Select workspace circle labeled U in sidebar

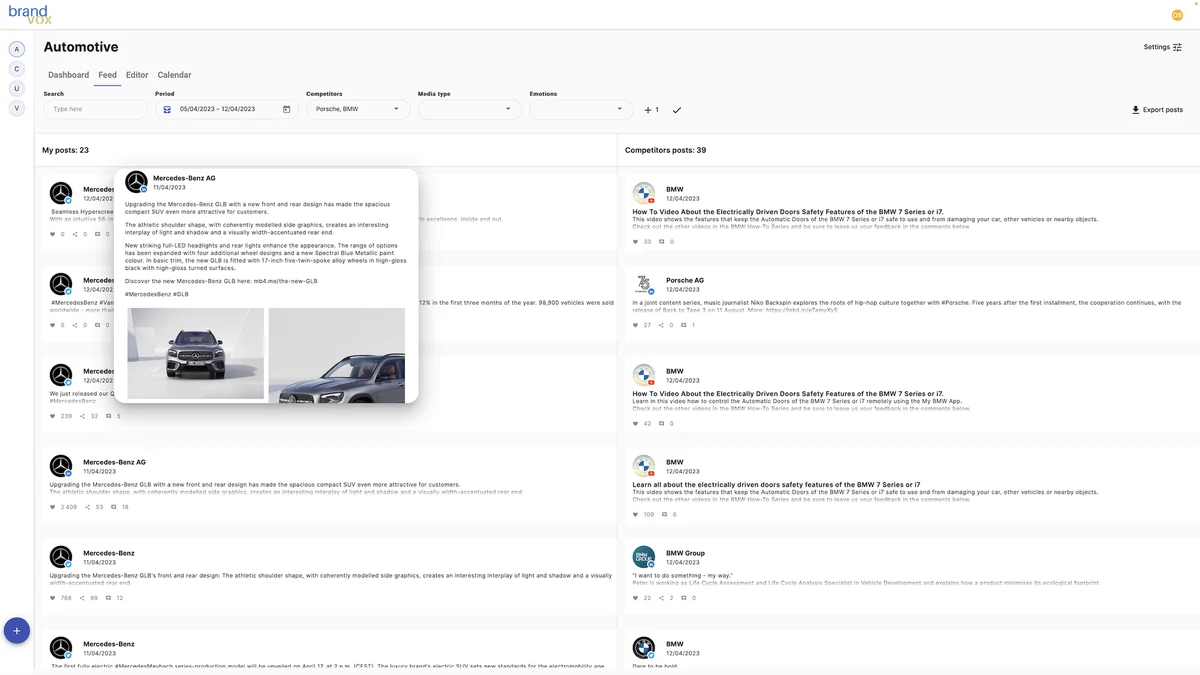(17, 88)
